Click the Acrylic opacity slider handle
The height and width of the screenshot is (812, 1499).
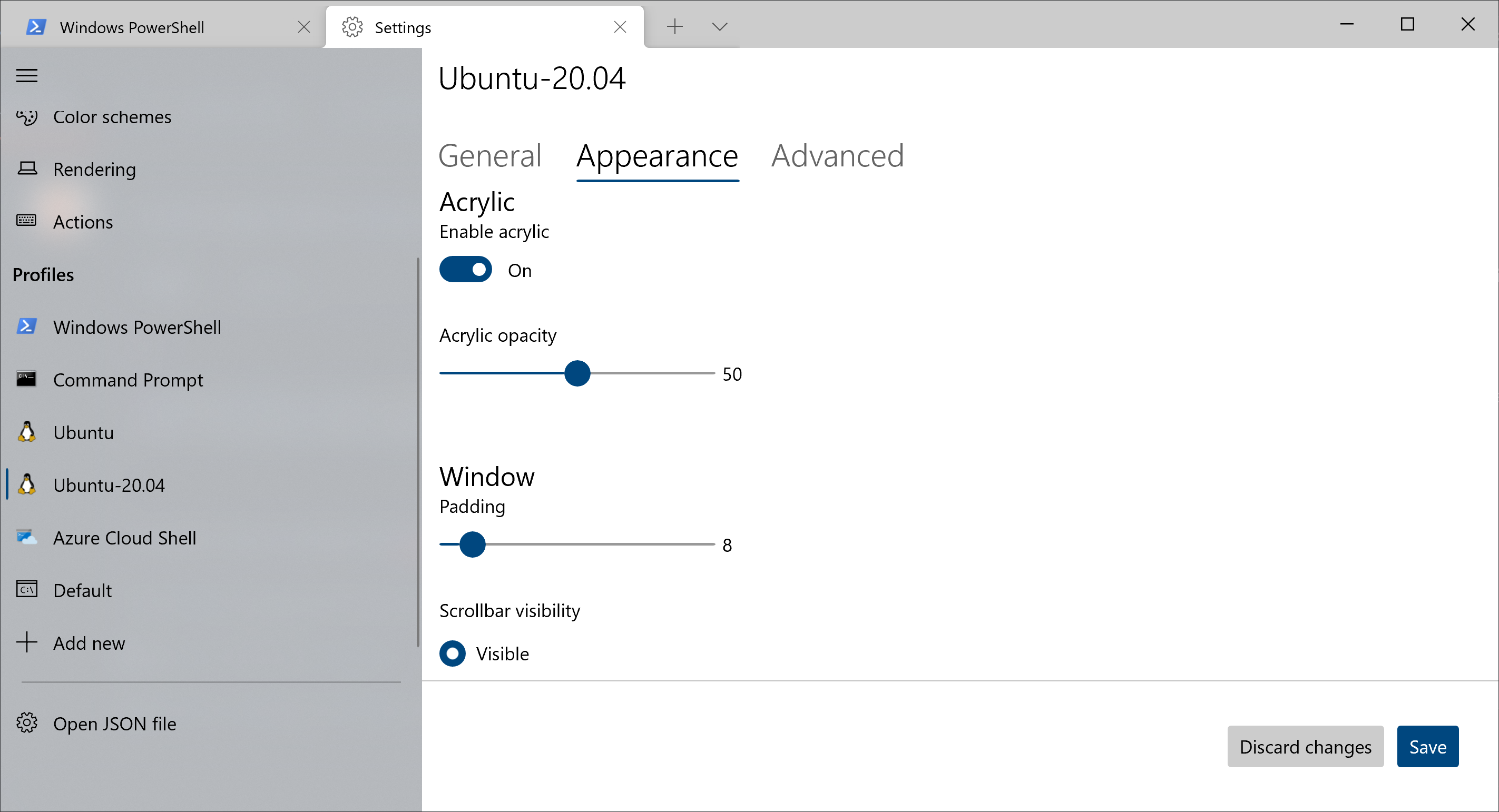tap(577, 373)
